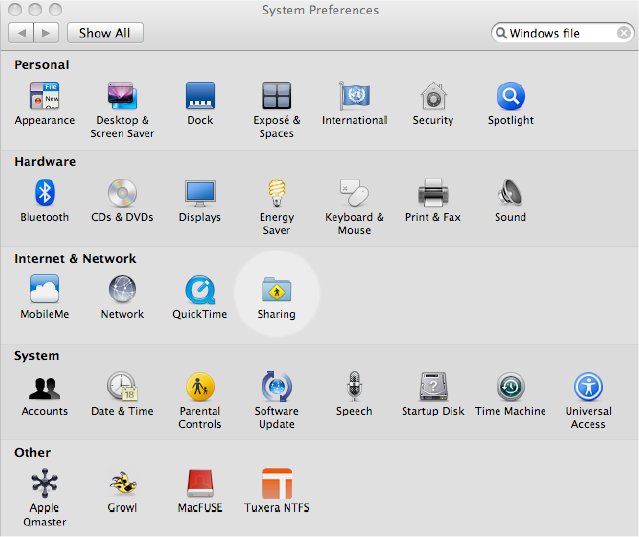Click the search magnifier icon
This screenshot has height=537, width=639.
(501, 33)
